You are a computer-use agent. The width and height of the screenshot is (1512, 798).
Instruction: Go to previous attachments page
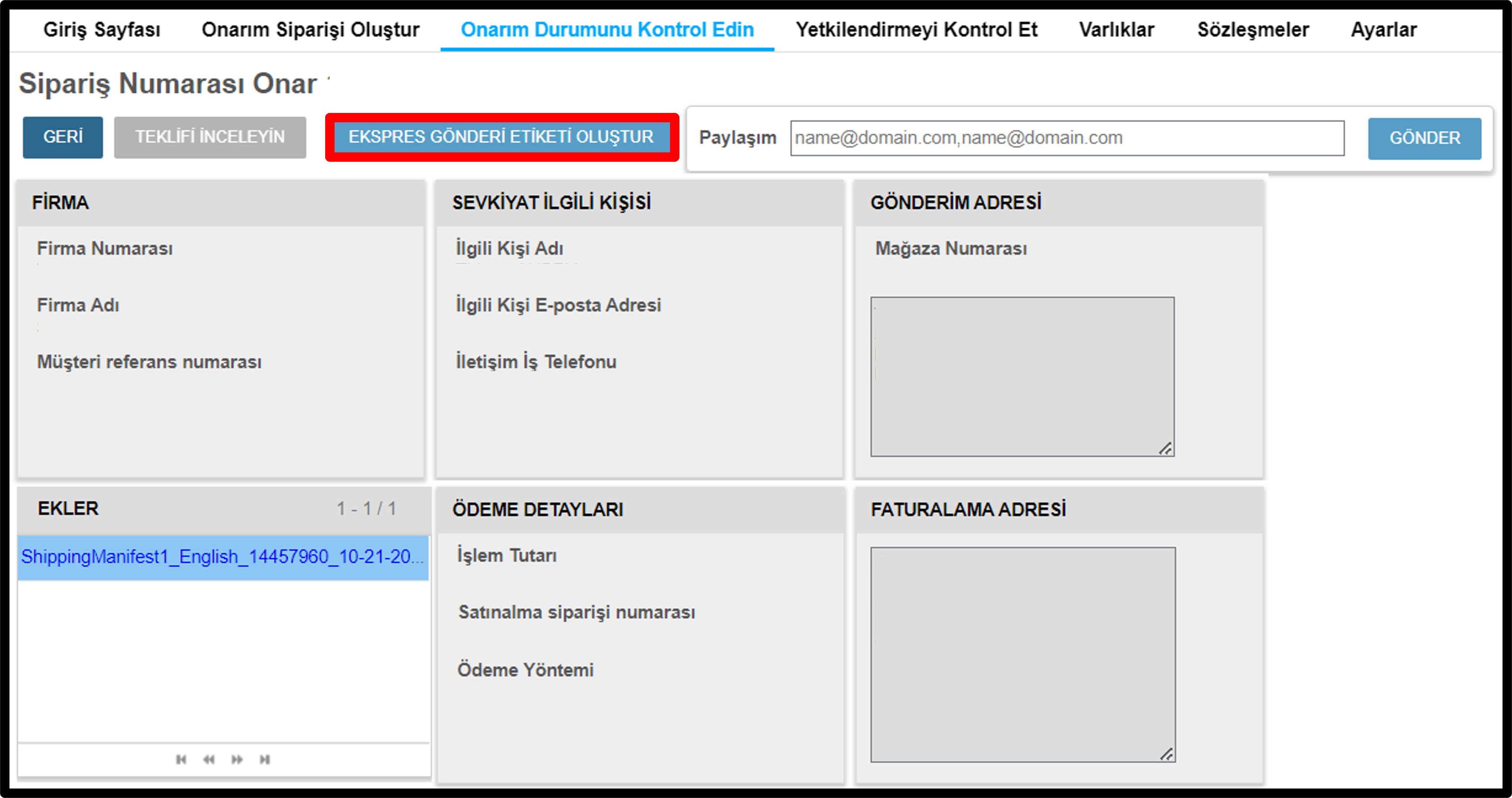(x=209, y=759)
